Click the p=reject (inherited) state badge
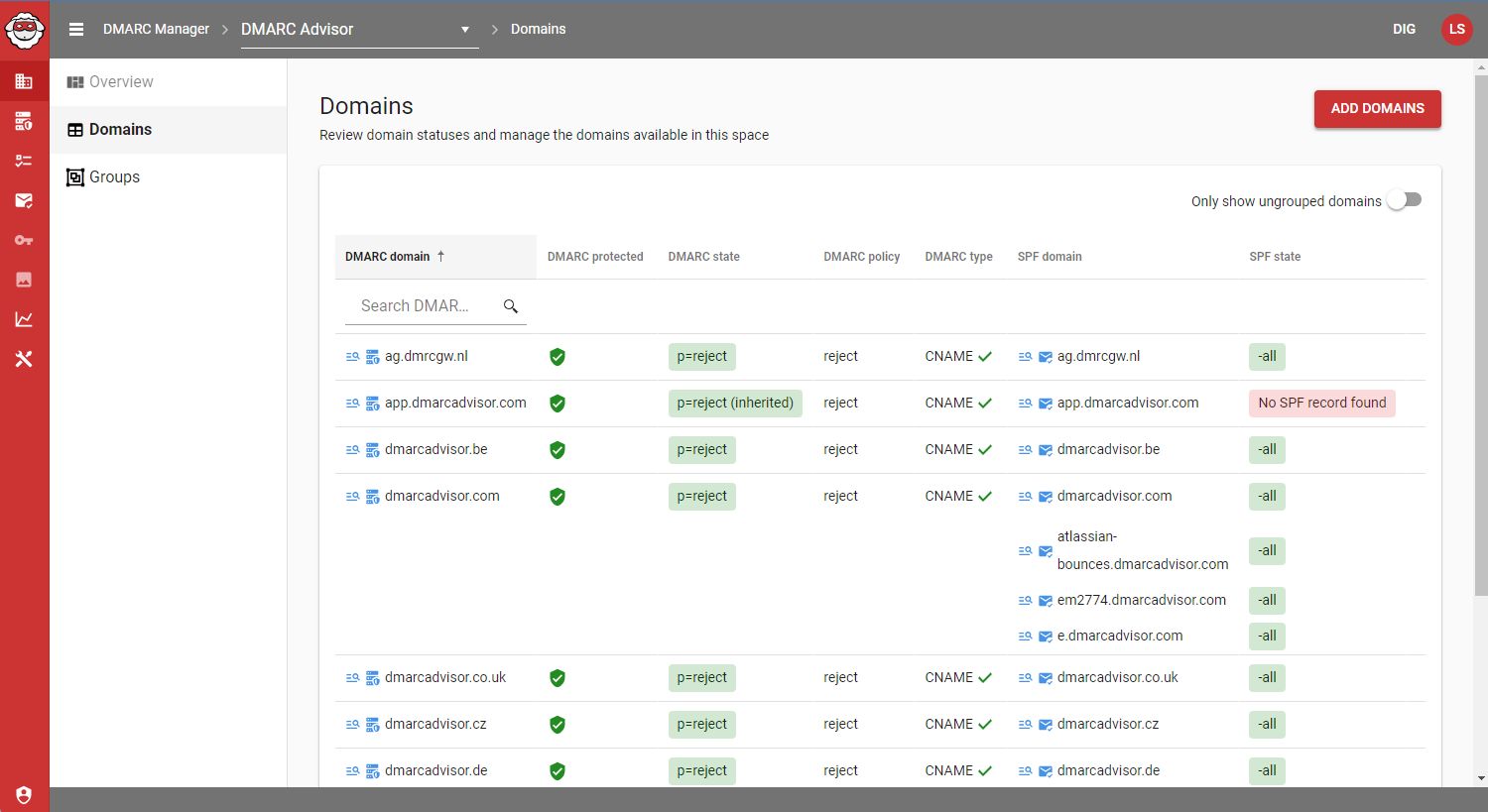This screenshot has width=1488, height=812. tap(735, 404)
